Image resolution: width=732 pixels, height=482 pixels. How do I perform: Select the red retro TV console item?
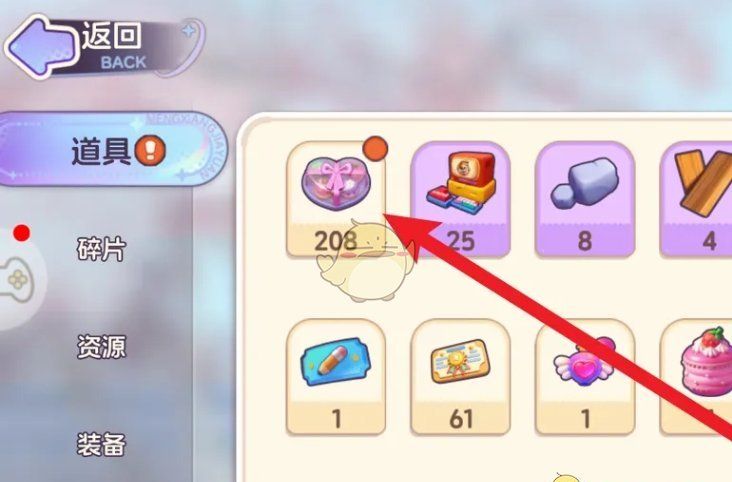(460, 199)
